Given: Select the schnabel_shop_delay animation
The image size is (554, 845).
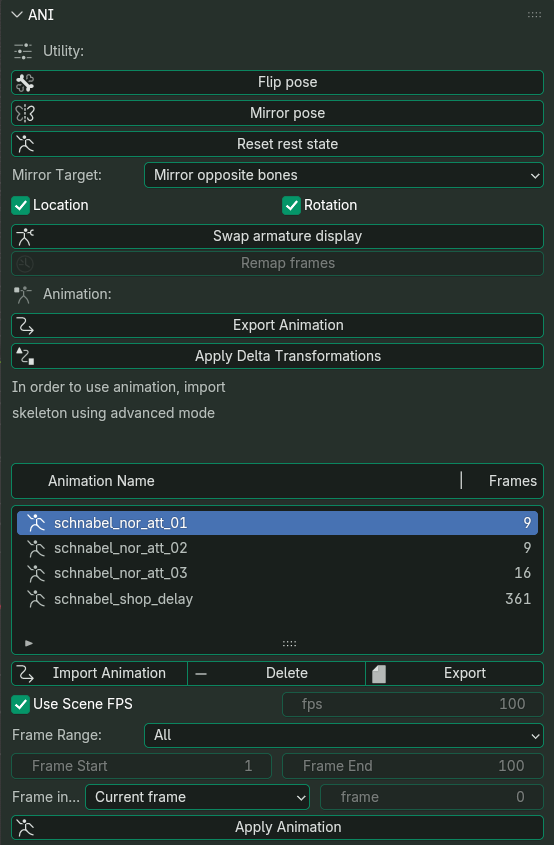Looking at the screenshot, I should tap(278, 599).
